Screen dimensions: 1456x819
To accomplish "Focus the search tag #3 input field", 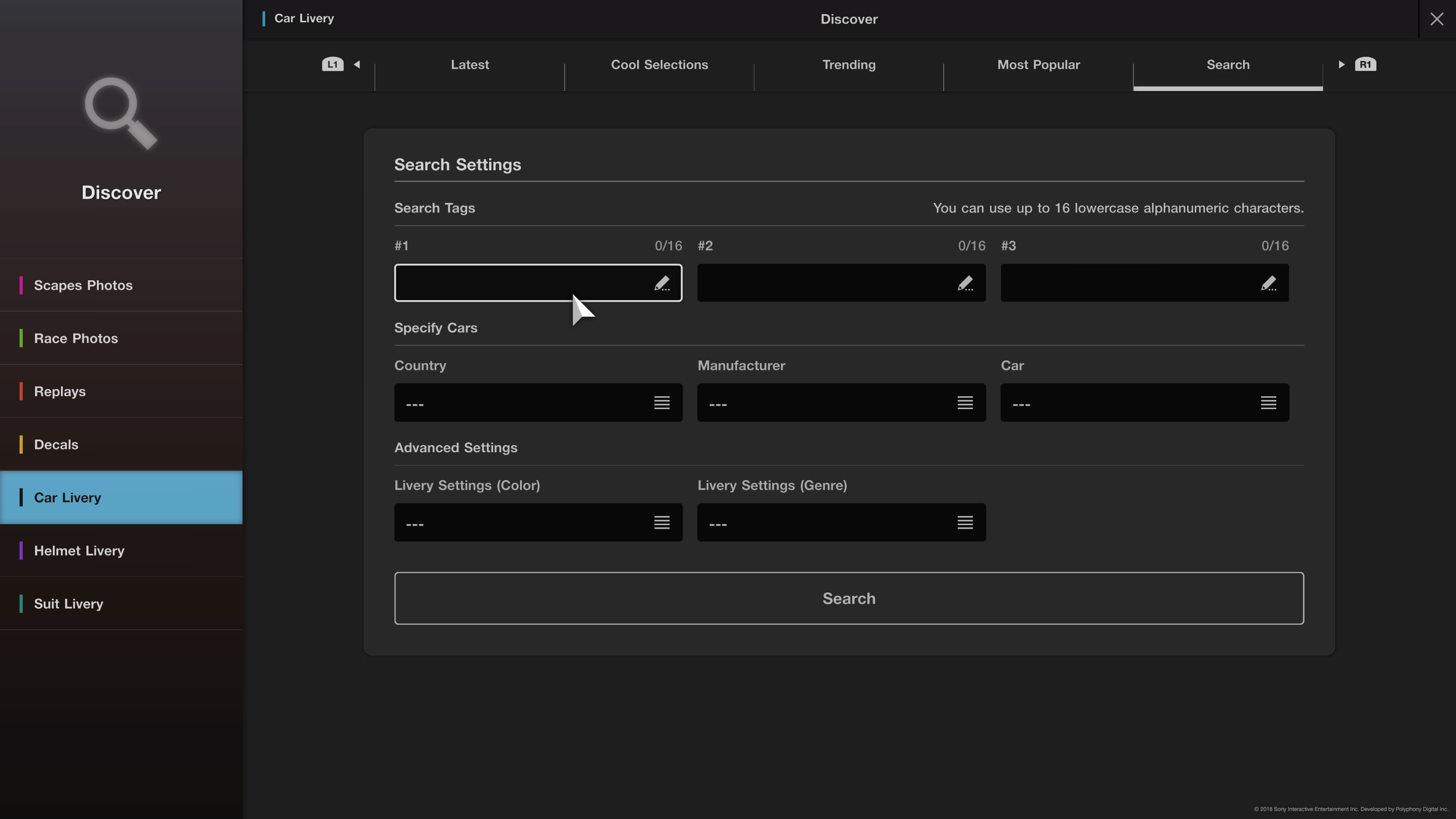I will [x=1145, y=282].
